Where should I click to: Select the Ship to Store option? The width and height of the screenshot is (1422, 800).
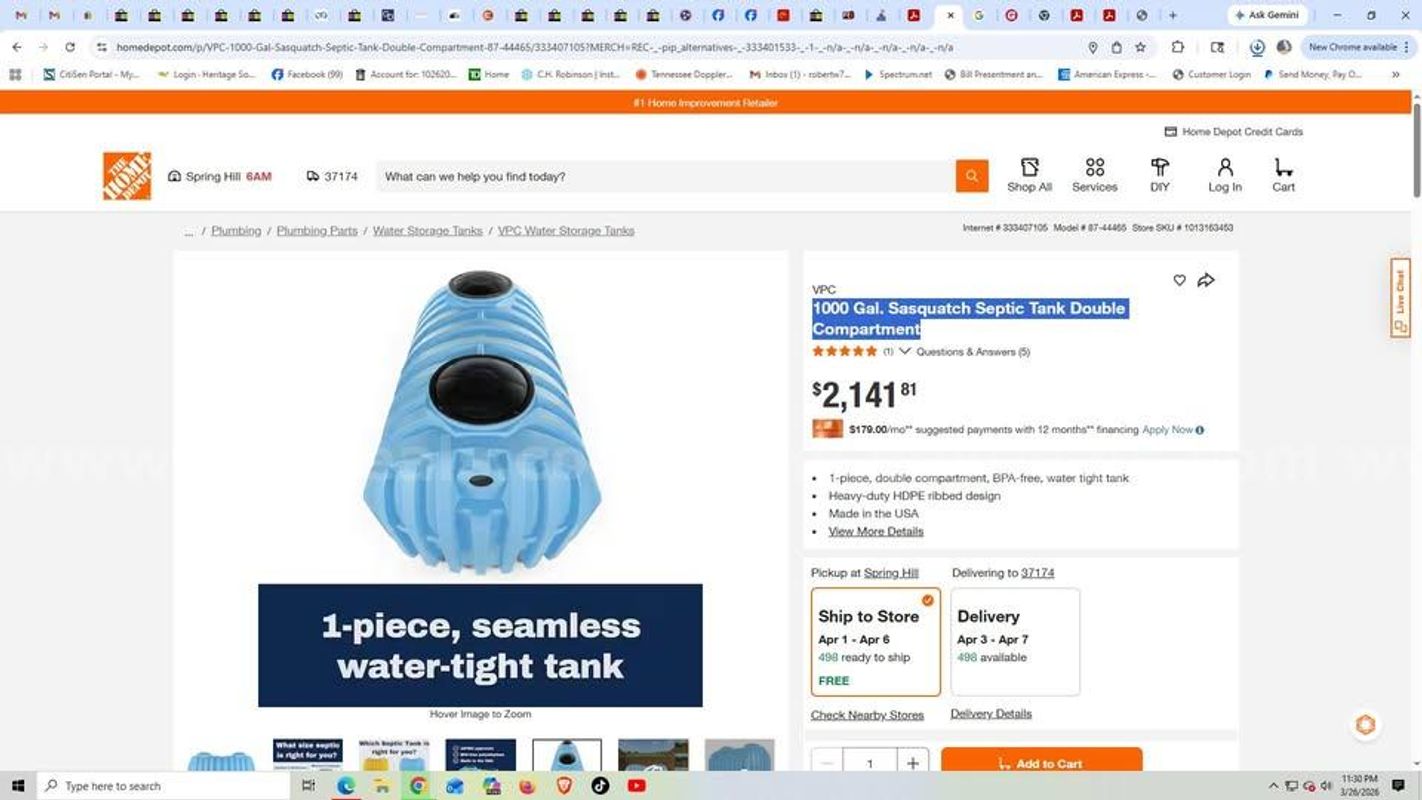(x=876, y=642)
